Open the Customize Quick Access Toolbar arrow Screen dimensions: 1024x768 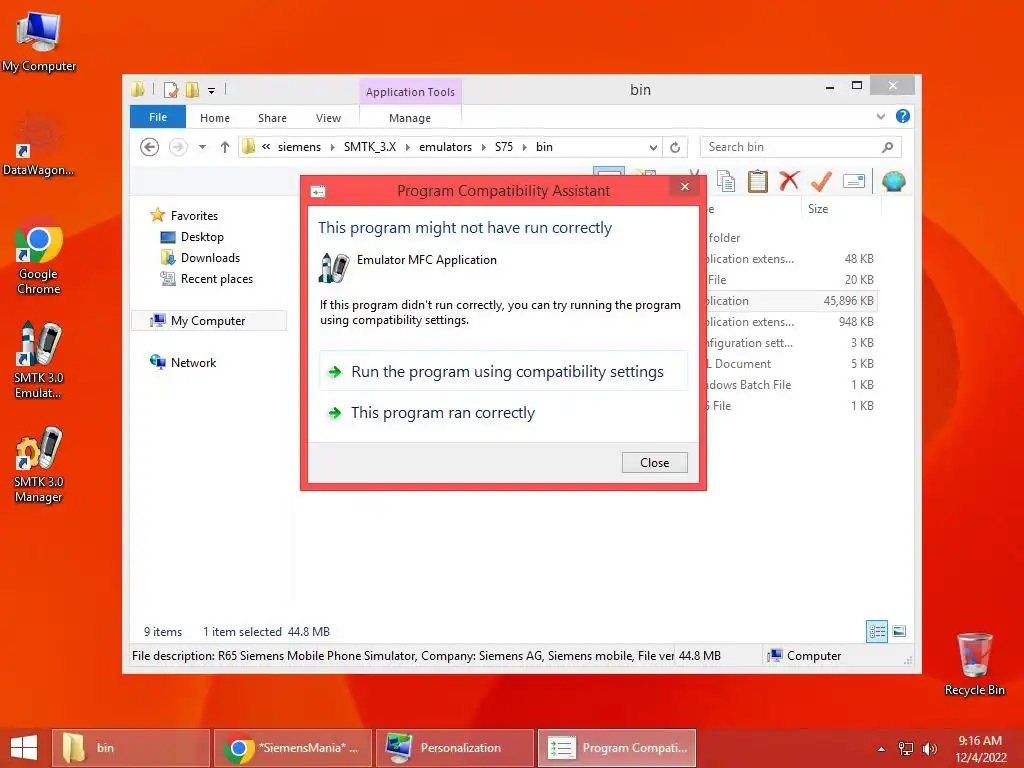pos(212,91)
